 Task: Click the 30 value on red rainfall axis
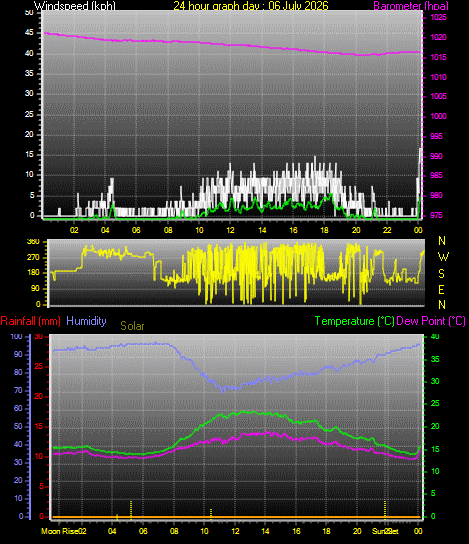(39, 337)
